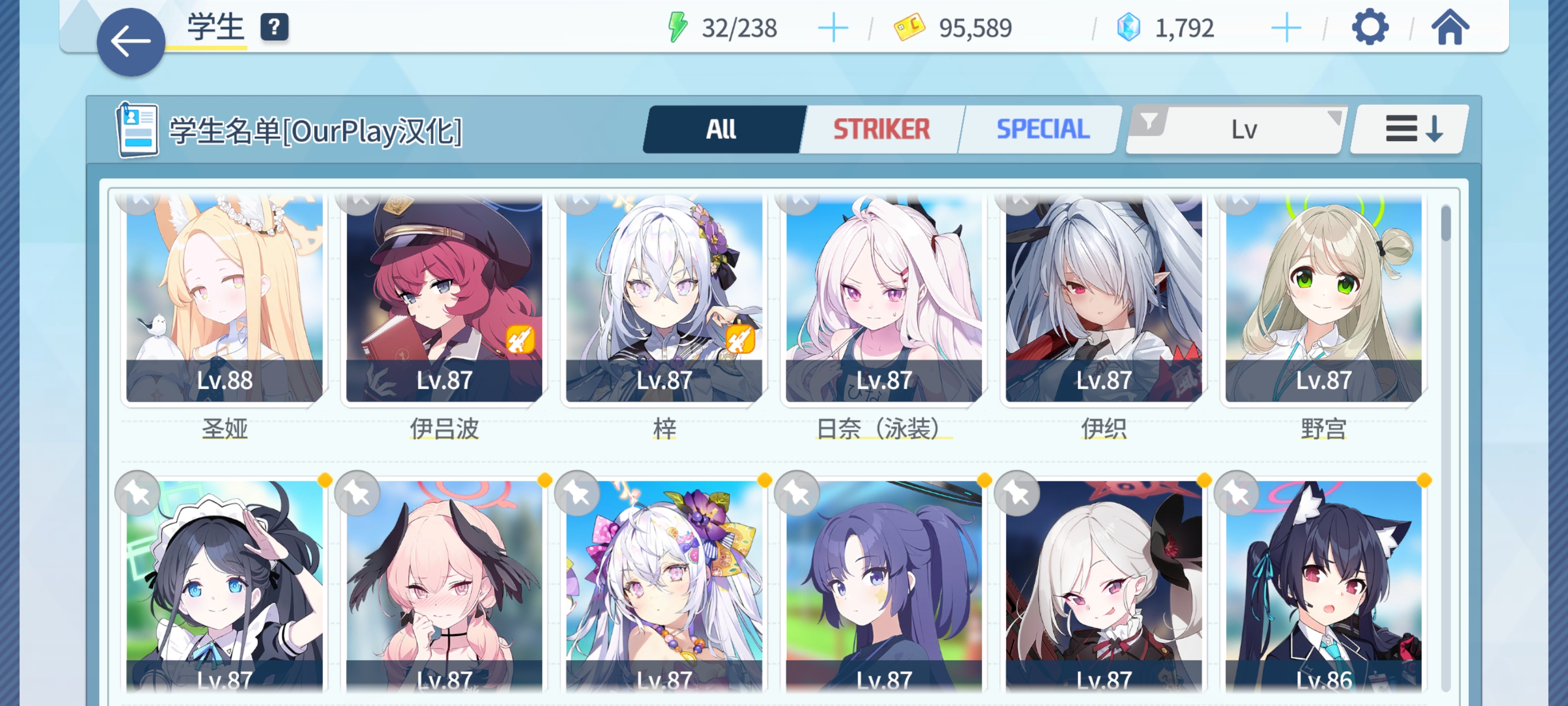Tap the gold credit currency icon
The height and width of the screenshot is (706, 1568).
click(909, 27)
